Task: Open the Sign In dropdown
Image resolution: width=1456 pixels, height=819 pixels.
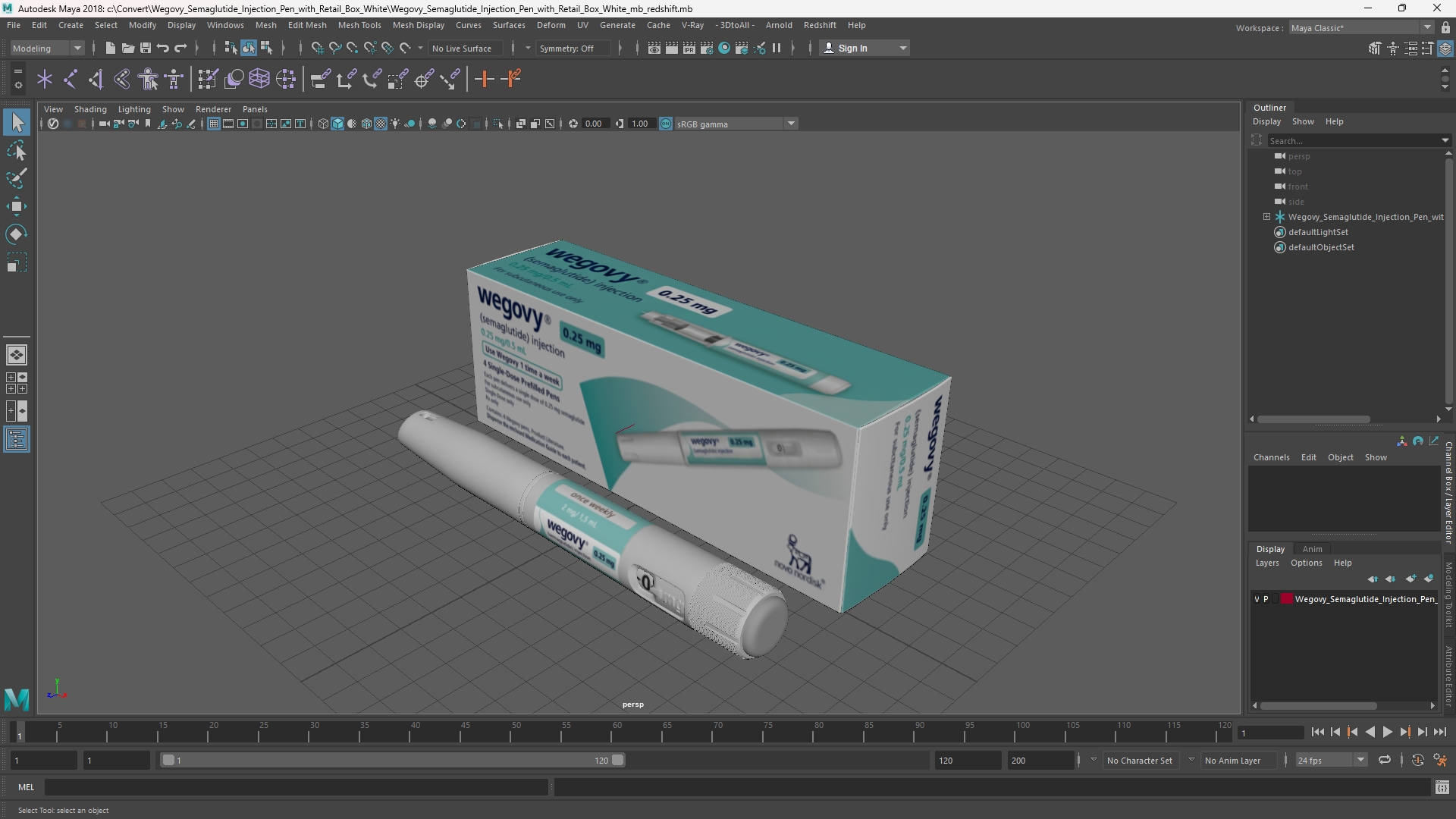Action: [864, 48]
